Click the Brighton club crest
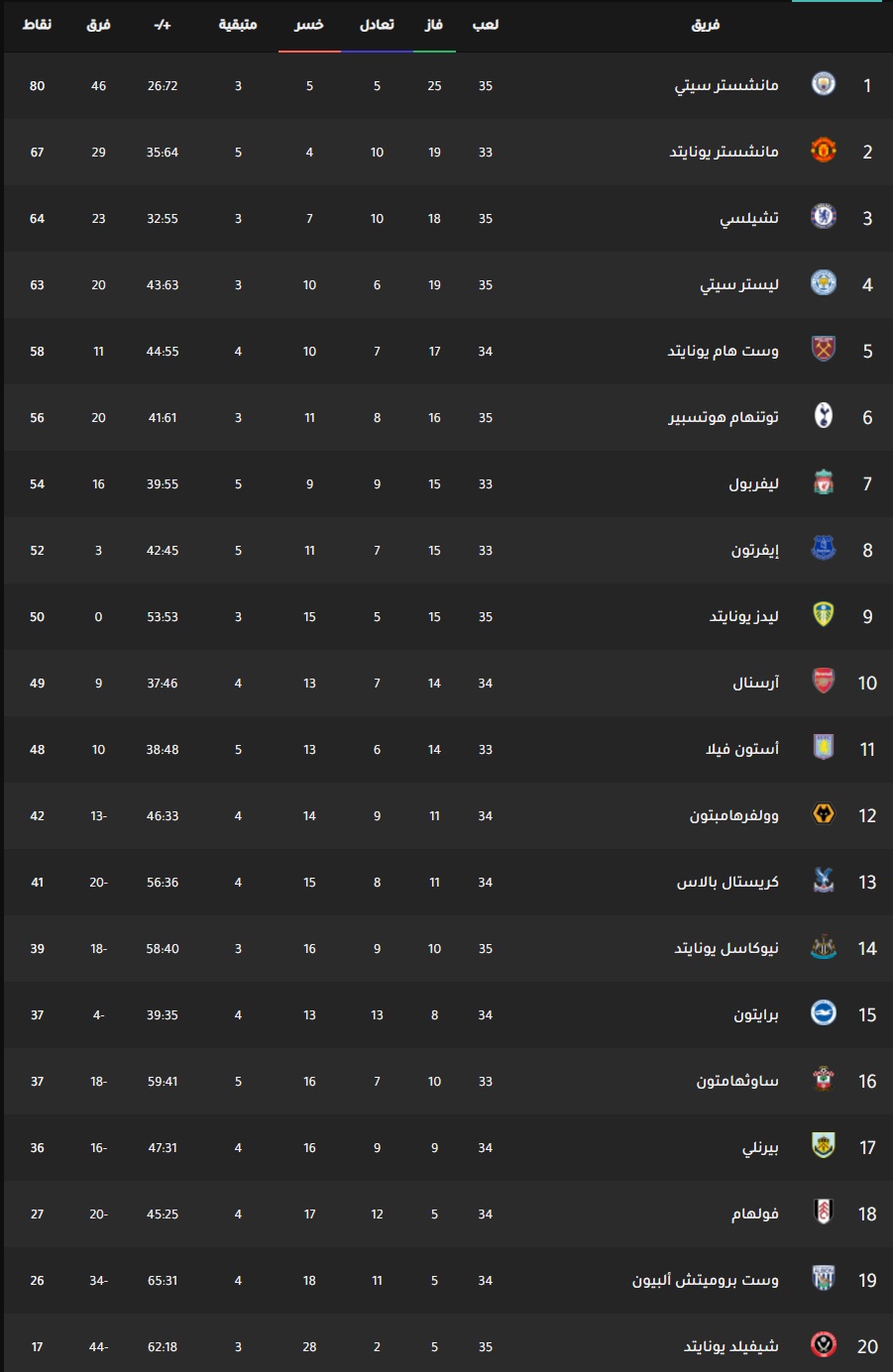Viewport: 893px width, 1372px height. 824,1013
